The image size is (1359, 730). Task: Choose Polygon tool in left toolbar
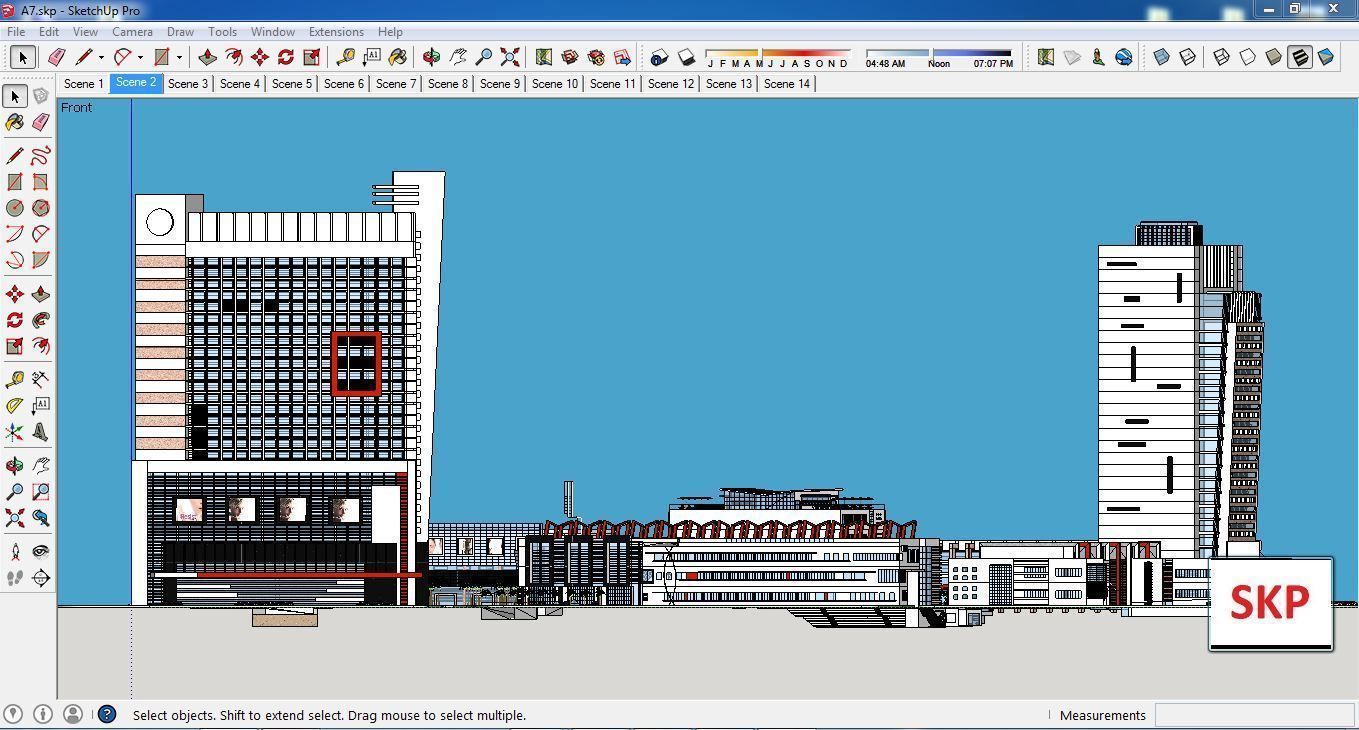point(41,208)
